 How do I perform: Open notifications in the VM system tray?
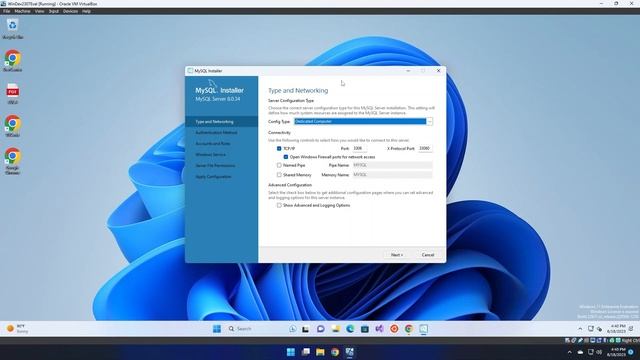(631, 329)
